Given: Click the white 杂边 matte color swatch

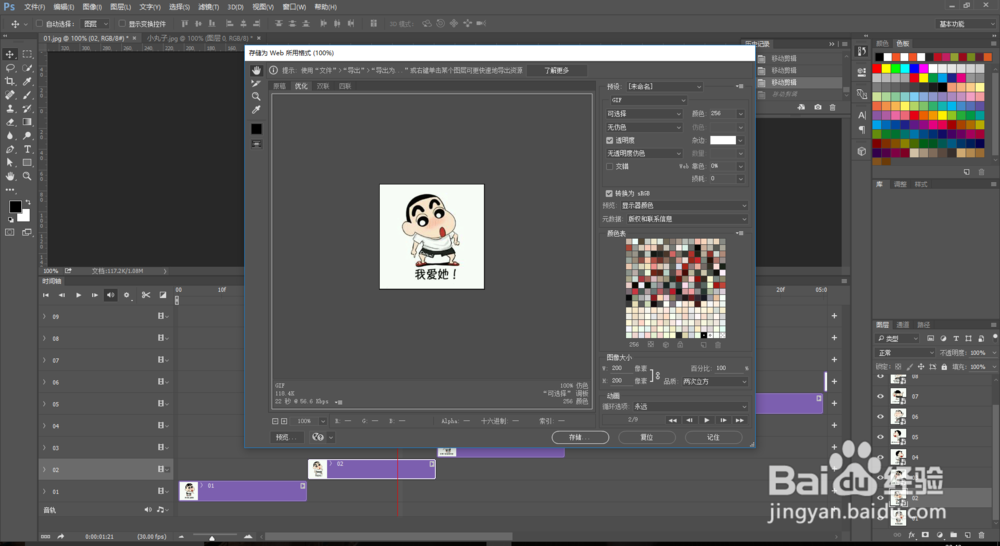Looking at the screenshot, I should (723, 140).
